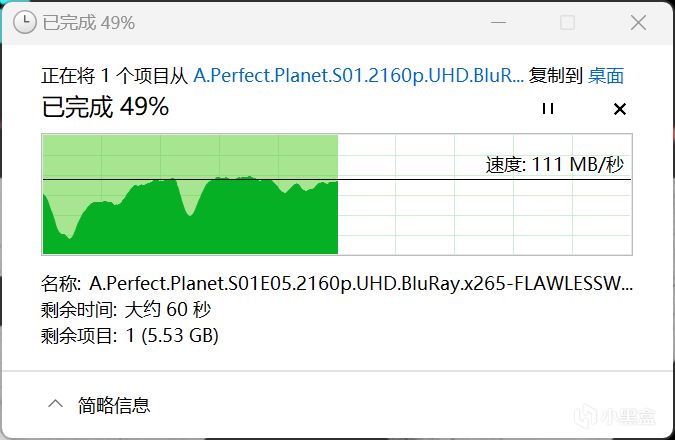
Task: Close the copy progress window
Action: [637, 22]
